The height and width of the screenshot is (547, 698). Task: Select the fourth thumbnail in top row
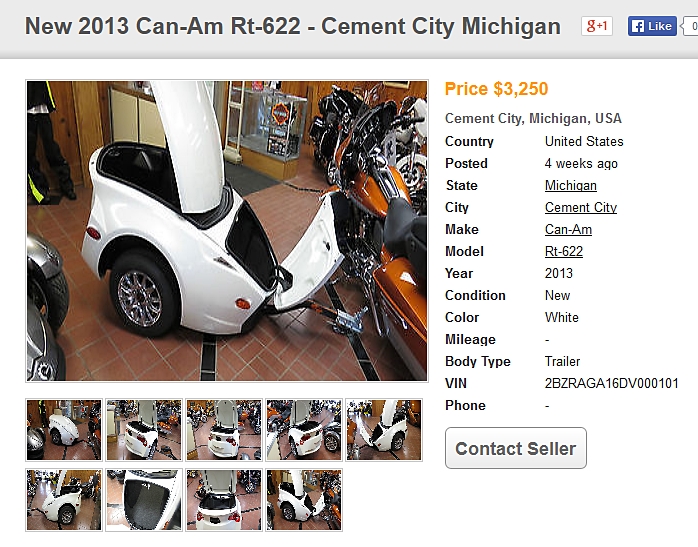[x=304, y=430]
